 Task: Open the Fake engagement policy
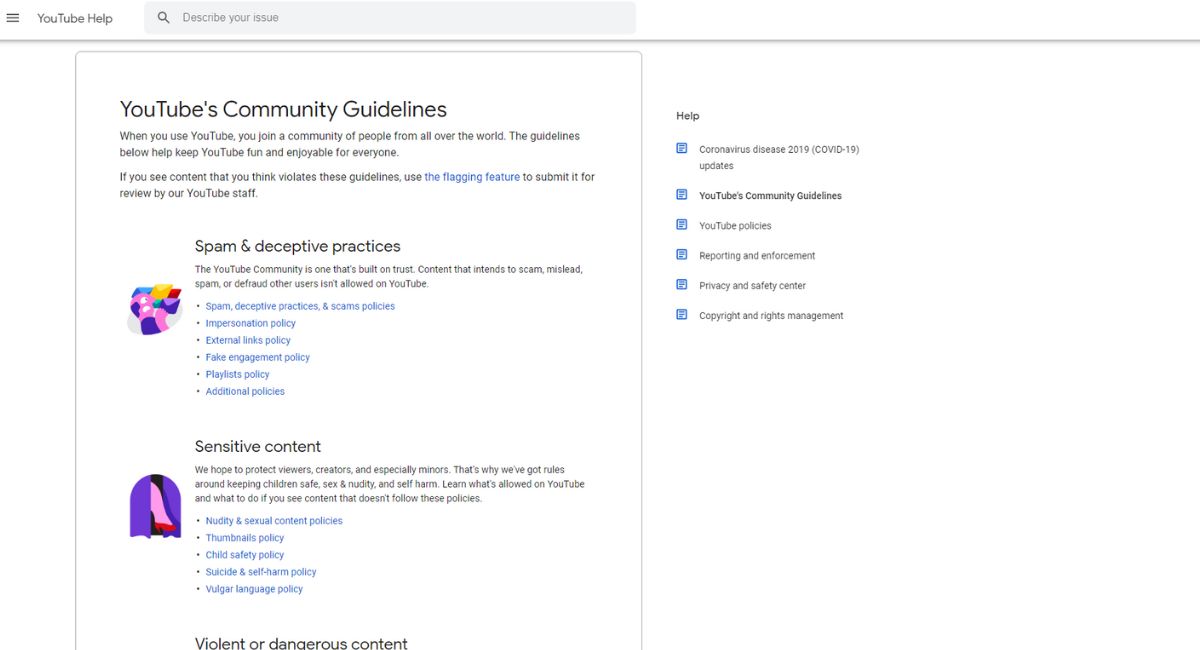click(258, 357)
